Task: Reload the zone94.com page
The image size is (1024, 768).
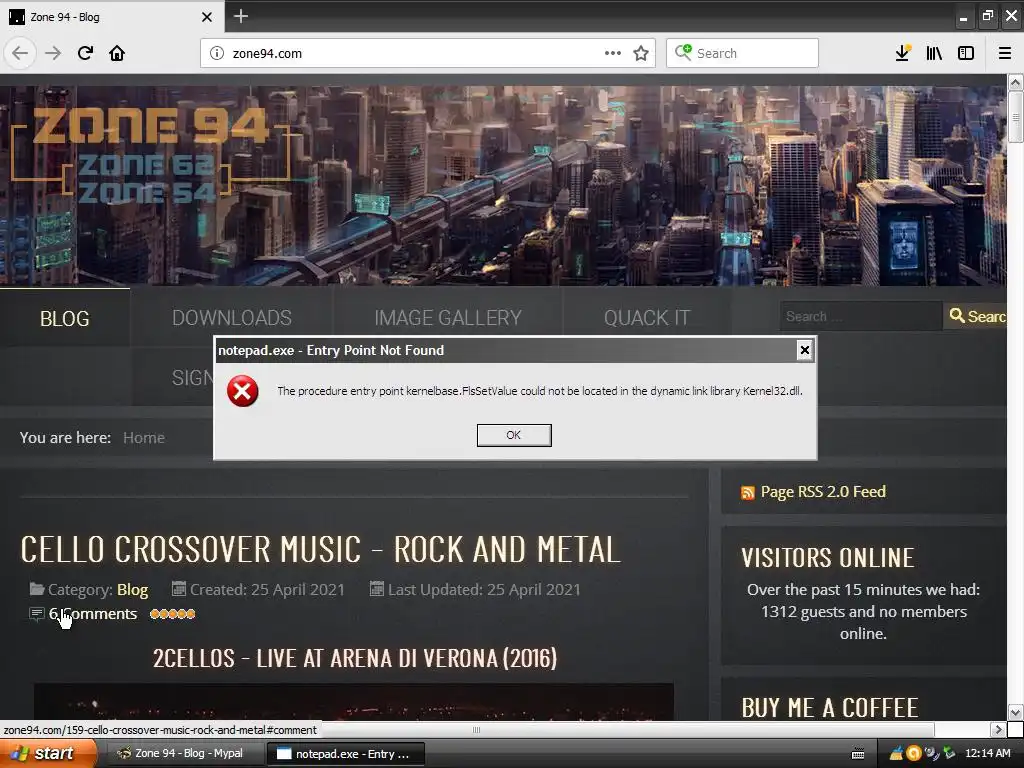Action: tap(85, 53)
